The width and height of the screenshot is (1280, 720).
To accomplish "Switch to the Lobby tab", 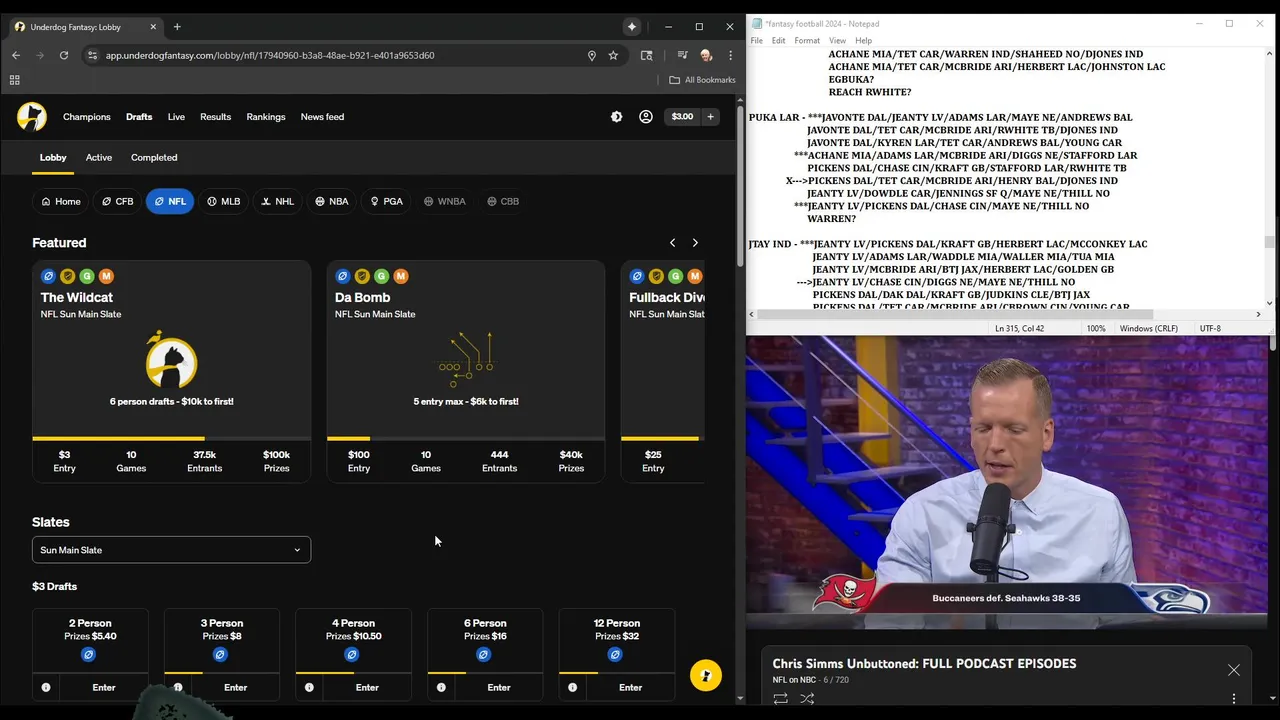I will [x=53, y=157].
